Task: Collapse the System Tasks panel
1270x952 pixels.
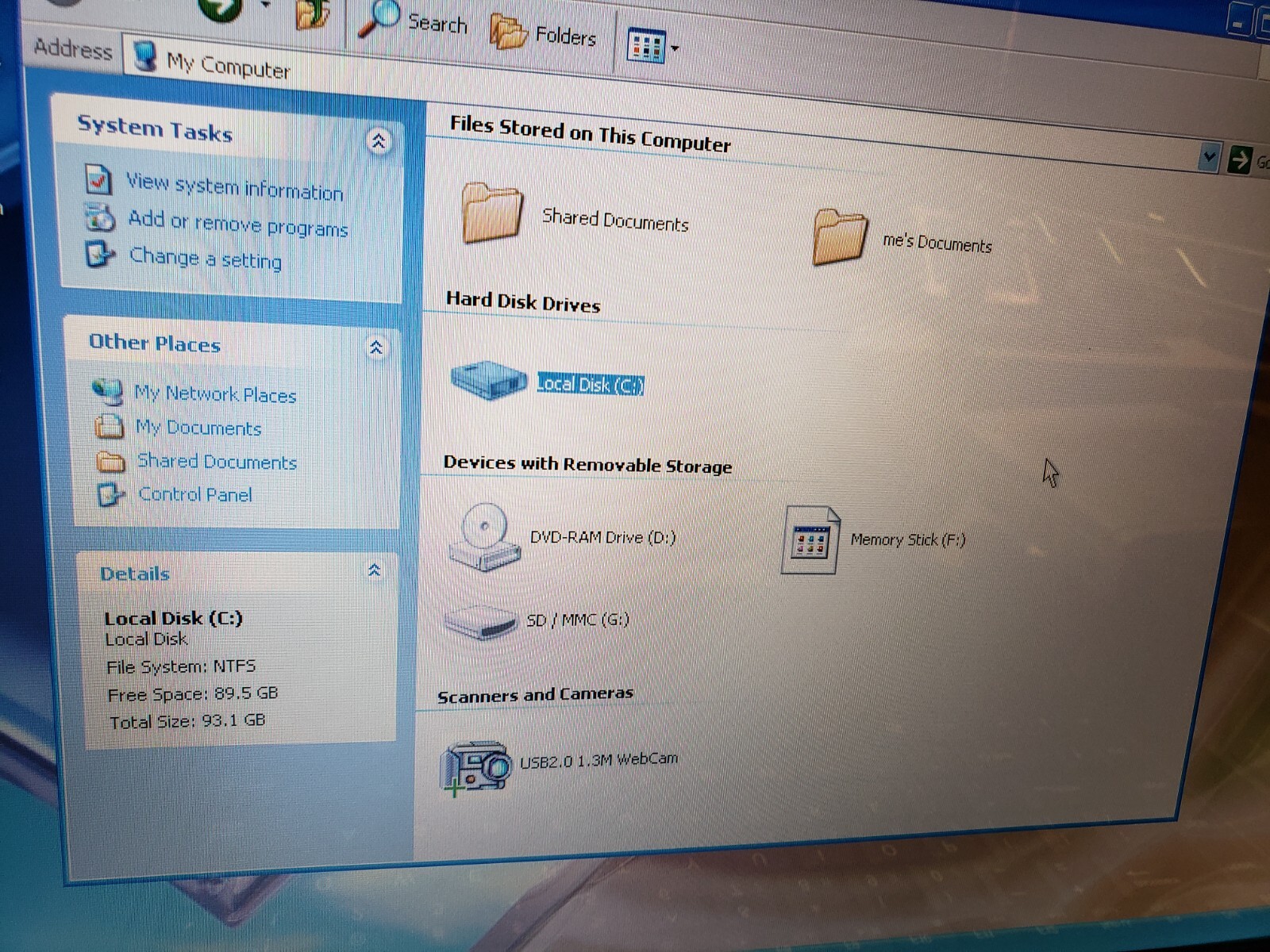Action: click(x=379, y=141)
